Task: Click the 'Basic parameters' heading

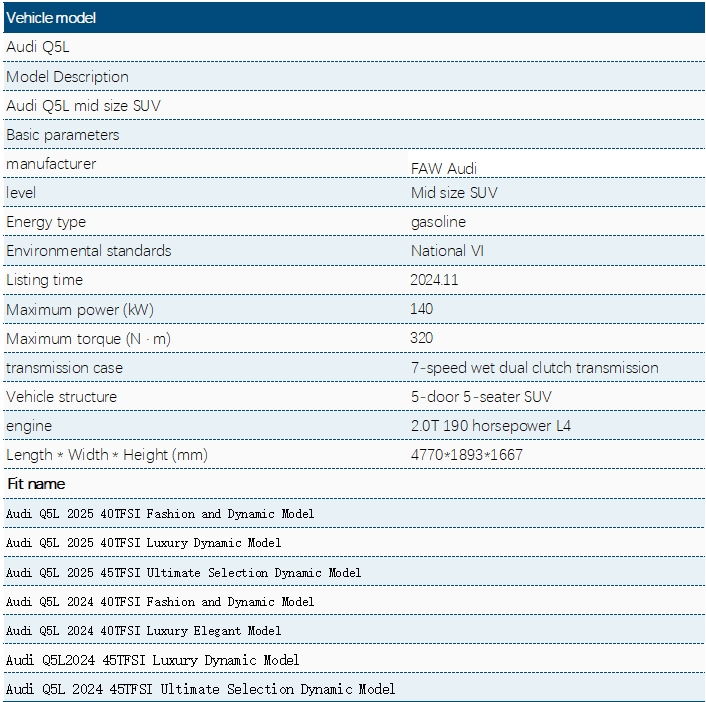Action: tap(63, 135)
